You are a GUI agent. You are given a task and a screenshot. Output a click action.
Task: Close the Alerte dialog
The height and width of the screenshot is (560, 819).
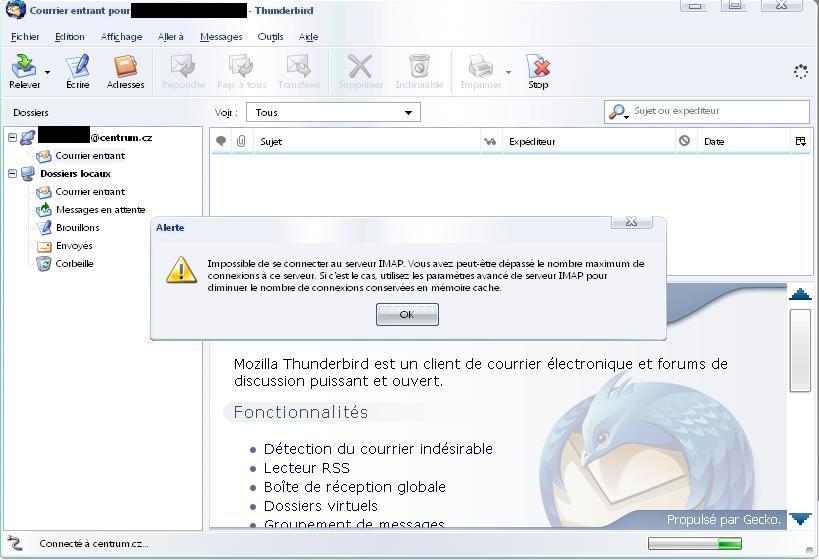coord(631,221)
